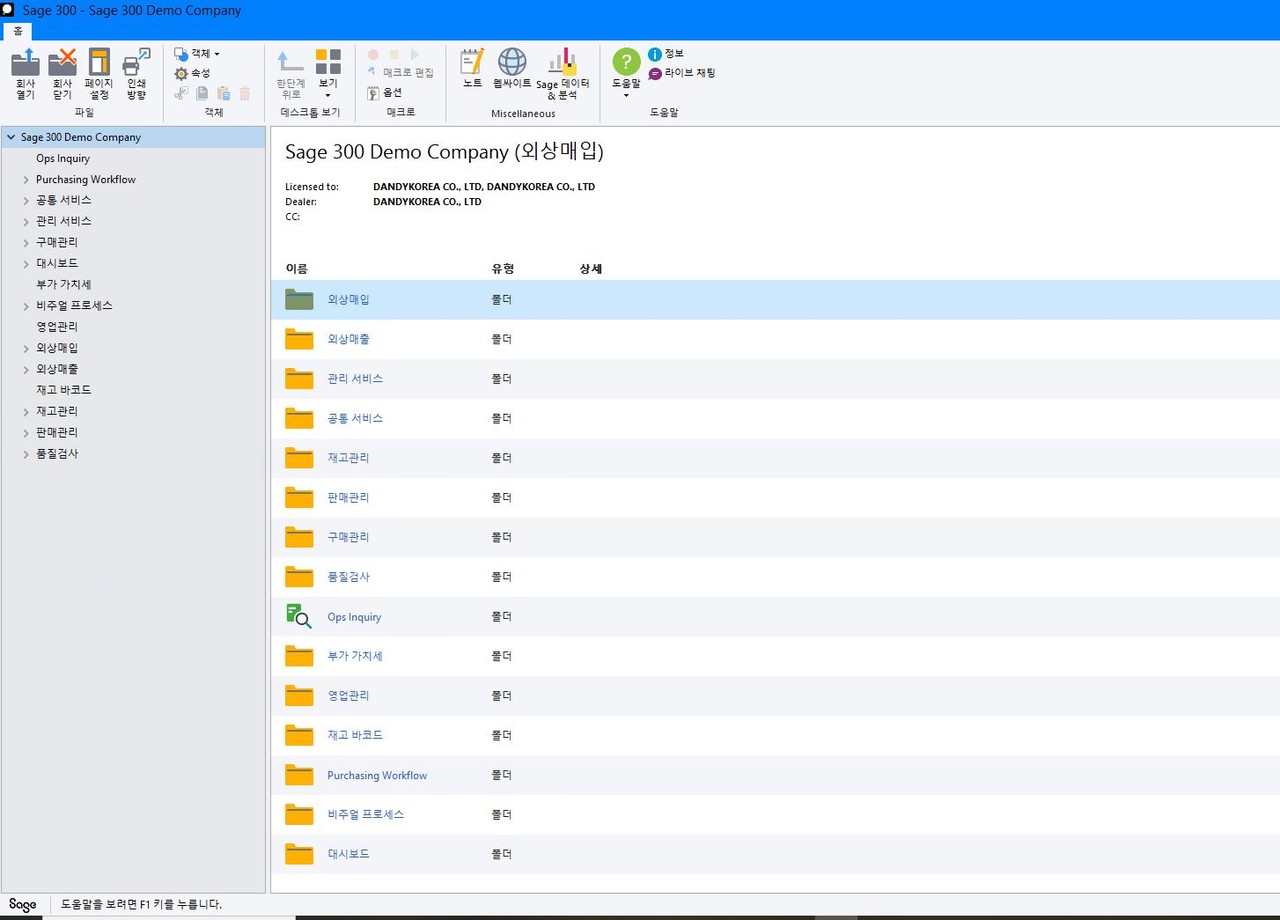Viewport: 1280px width, 920px height.
Task: Click the 상세 column header
Action: click(591, 269)
